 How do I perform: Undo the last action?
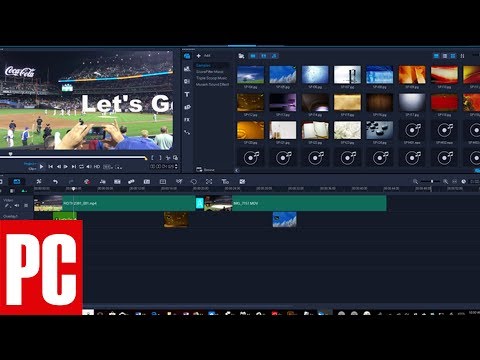55,181
